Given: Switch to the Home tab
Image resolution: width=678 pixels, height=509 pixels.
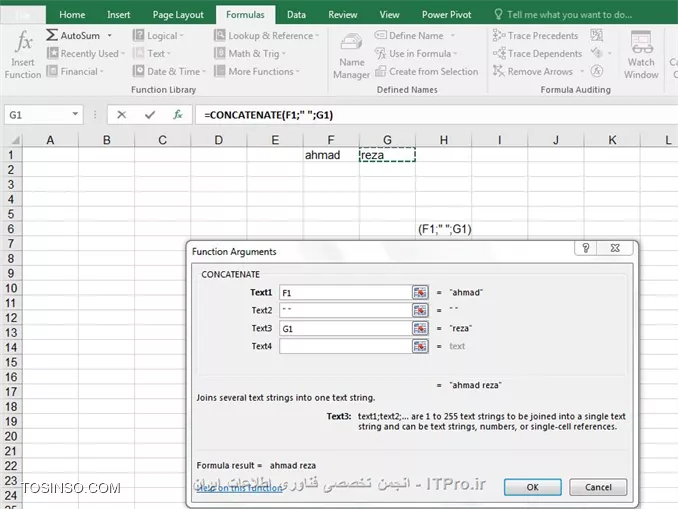Looking at the screenshot, I should tap(72, 15).
